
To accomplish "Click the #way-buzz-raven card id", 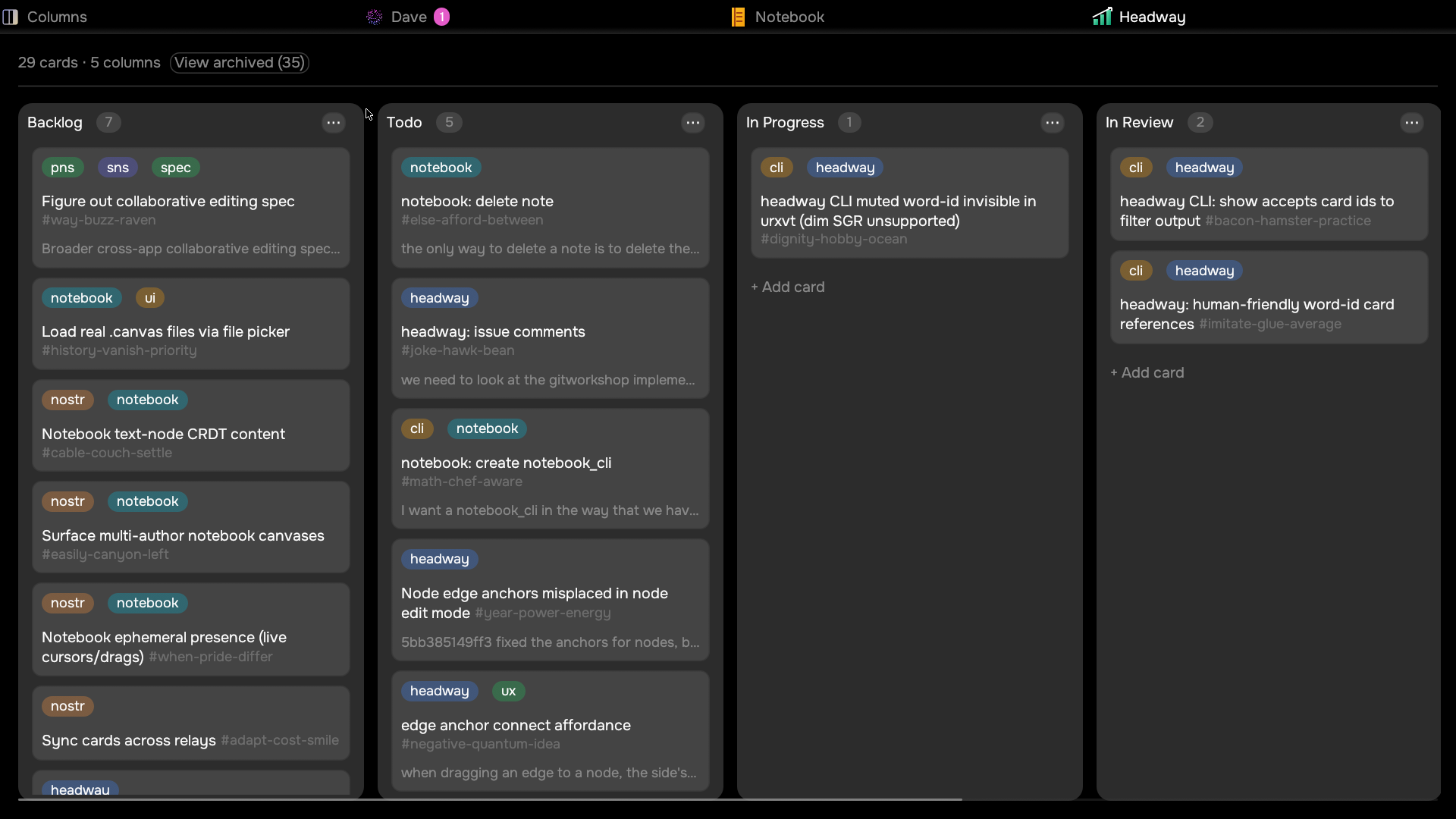I will [99, 220].
